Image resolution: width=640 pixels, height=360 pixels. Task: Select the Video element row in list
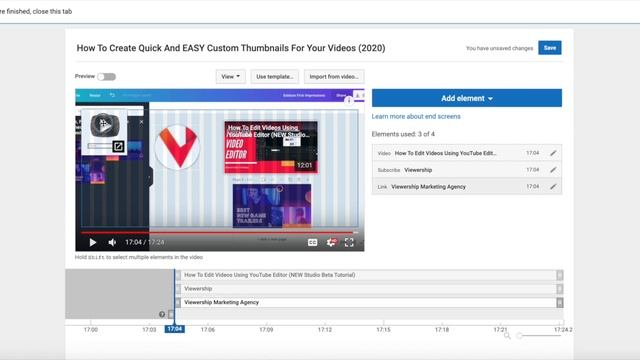(467, 153)
